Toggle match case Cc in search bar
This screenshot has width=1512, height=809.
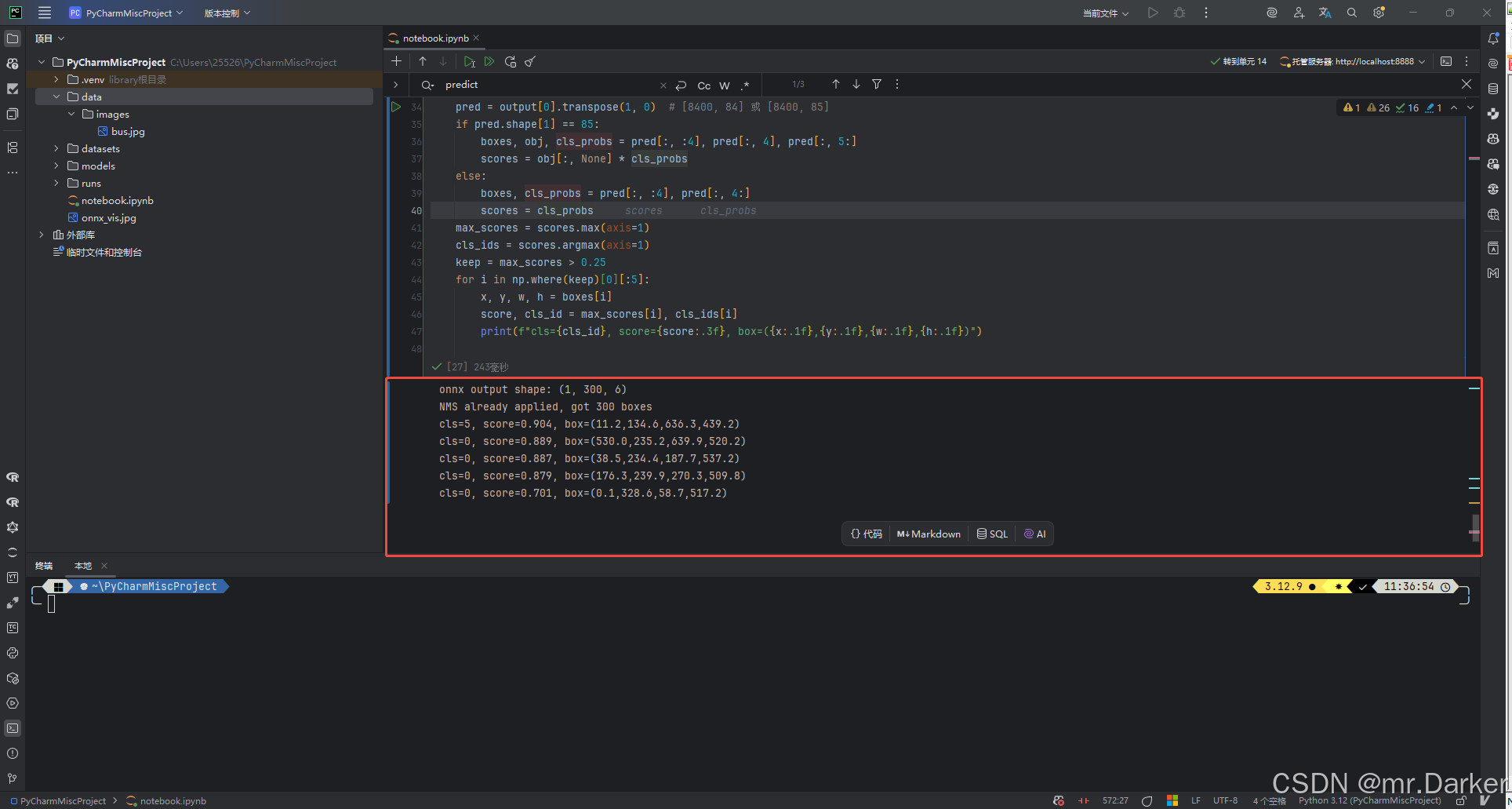[x=703, y=86]
